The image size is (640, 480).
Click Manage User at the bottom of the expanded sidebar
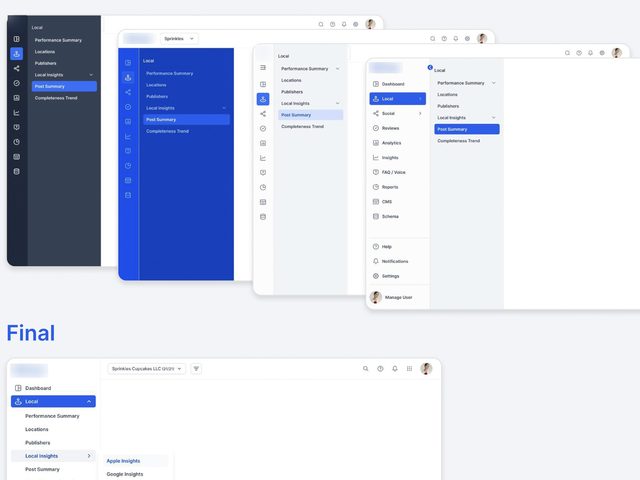point(391,297)
